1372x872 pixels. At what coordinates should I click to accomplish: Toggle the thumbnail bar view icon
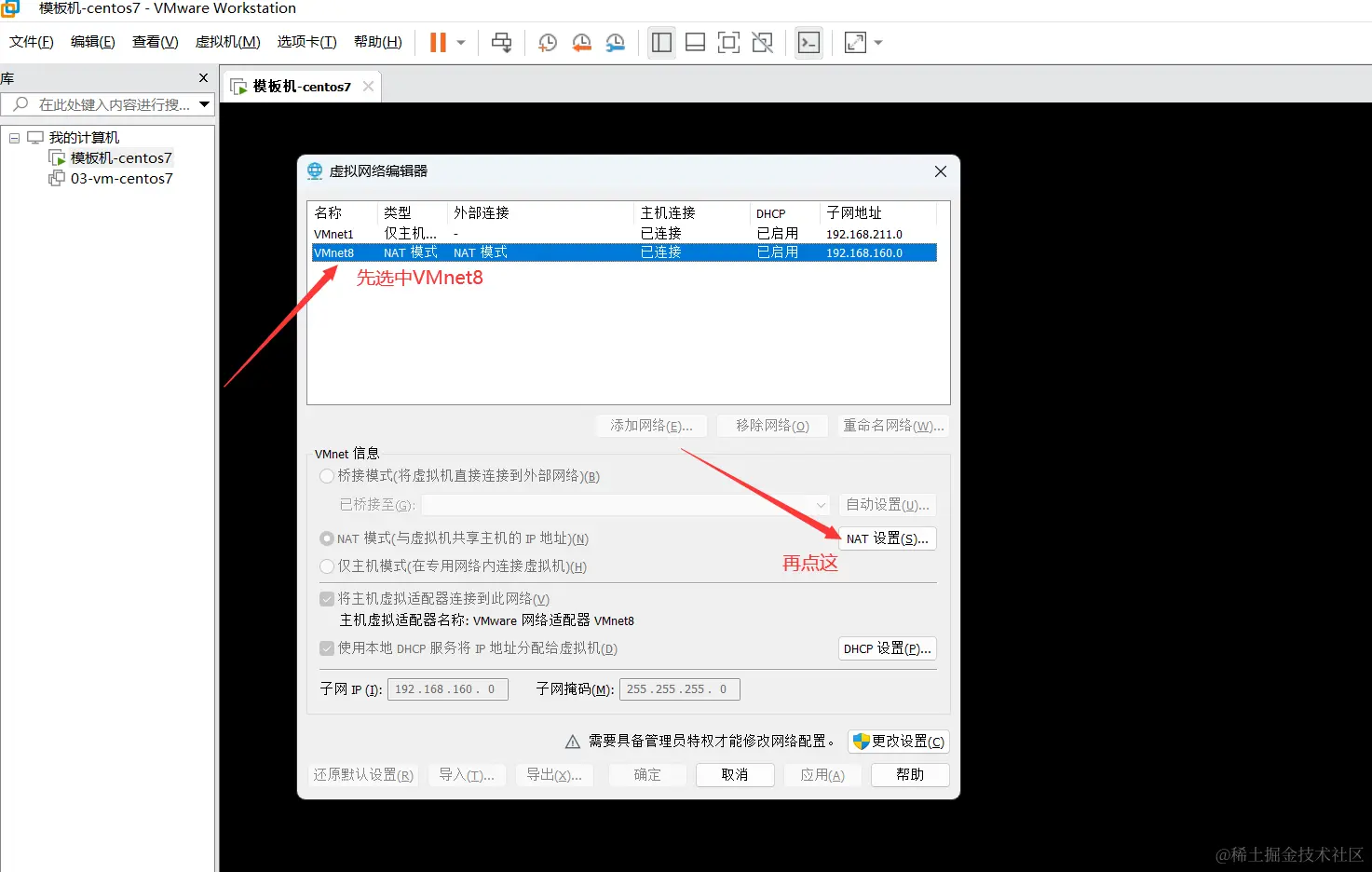point(695,43)
